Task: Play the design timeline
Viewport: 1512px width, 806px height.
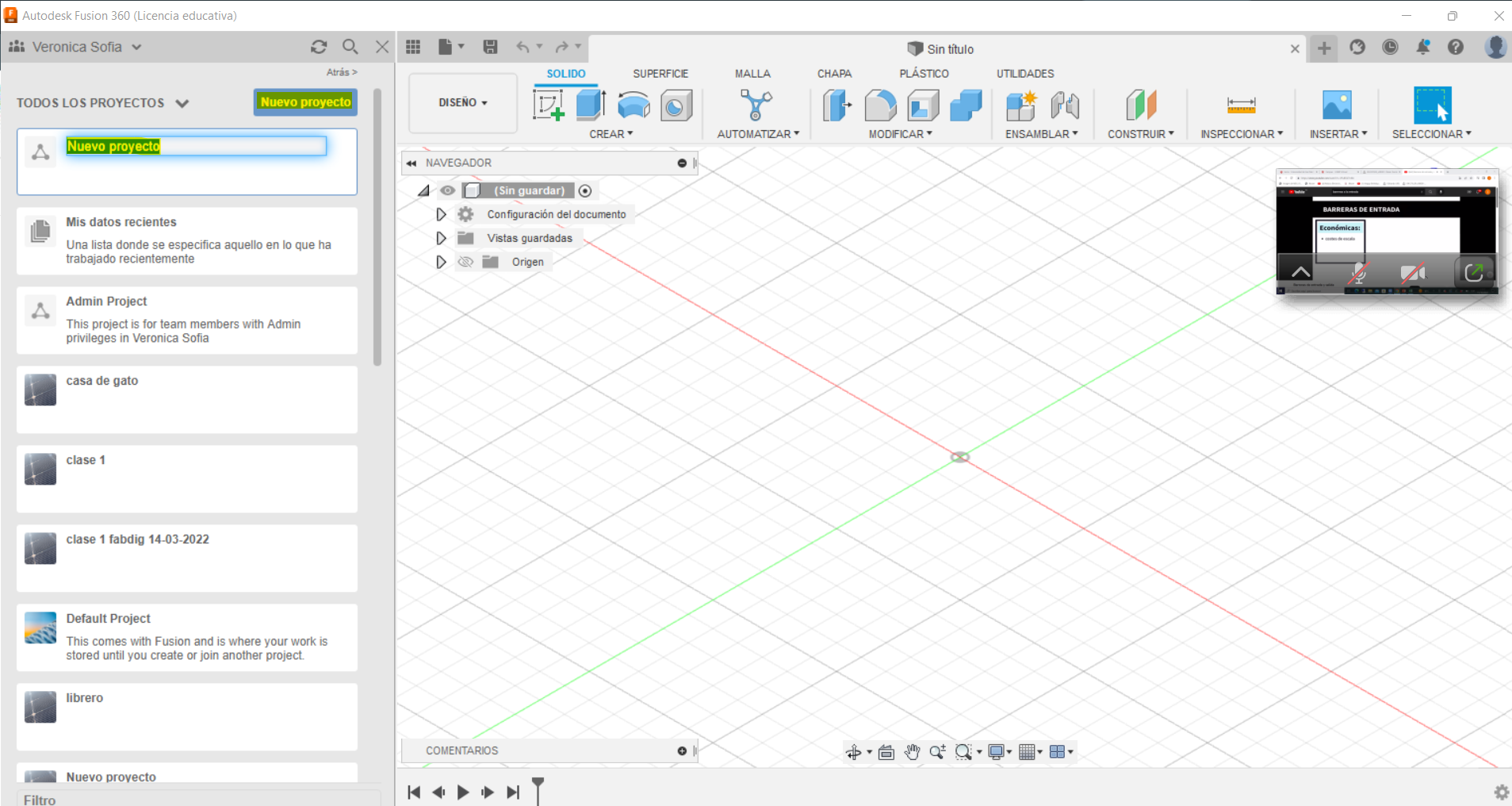Action: (x=463, y=792)
